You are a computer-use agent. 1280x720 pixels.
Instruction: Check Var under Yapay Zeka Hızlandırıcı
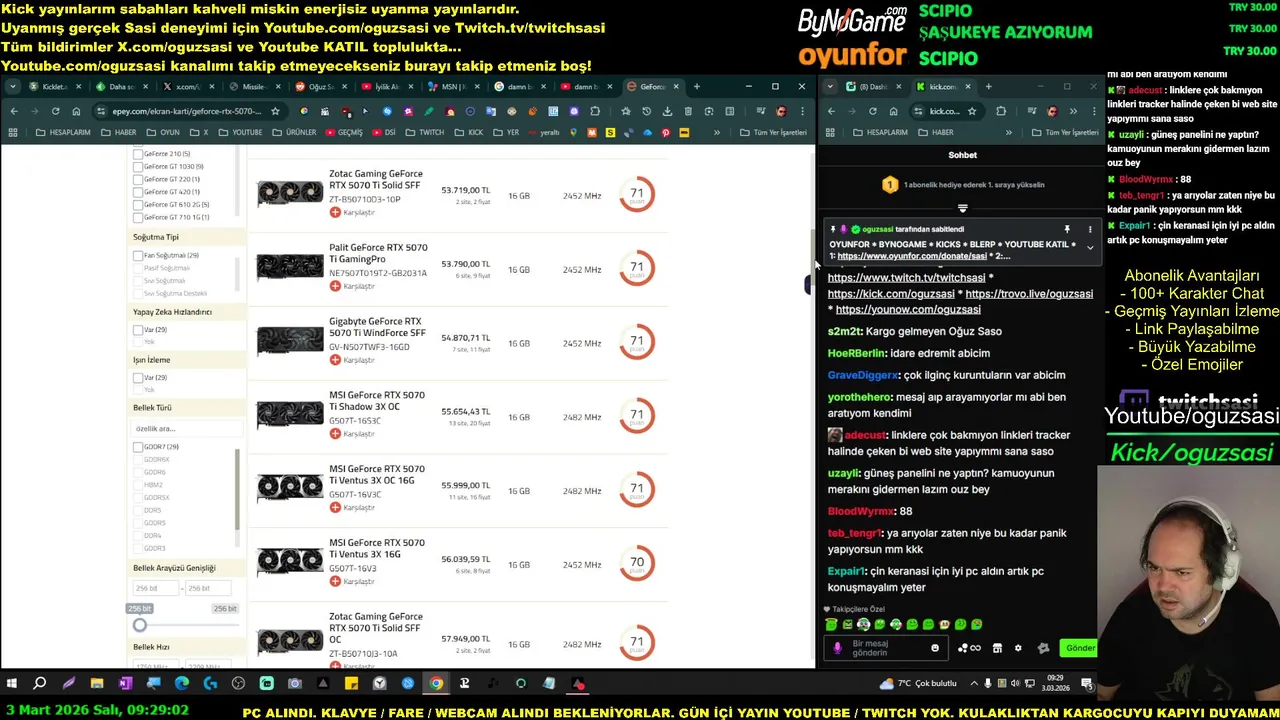[x=138, y=330]
